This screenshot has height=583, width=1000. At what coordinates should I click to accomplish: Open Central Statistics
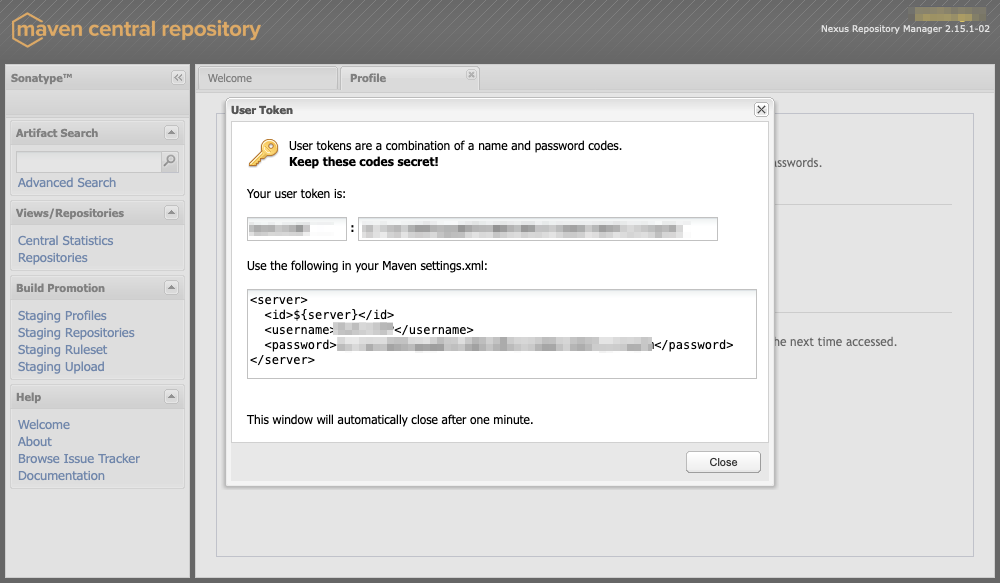tap(66, 240)
